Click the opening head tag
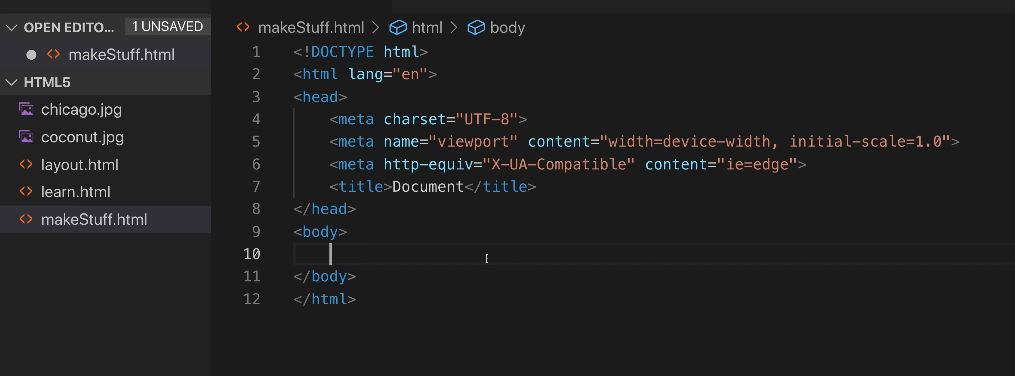Image resolution: width=1015 pixels, height=376 pixels. 320,97
